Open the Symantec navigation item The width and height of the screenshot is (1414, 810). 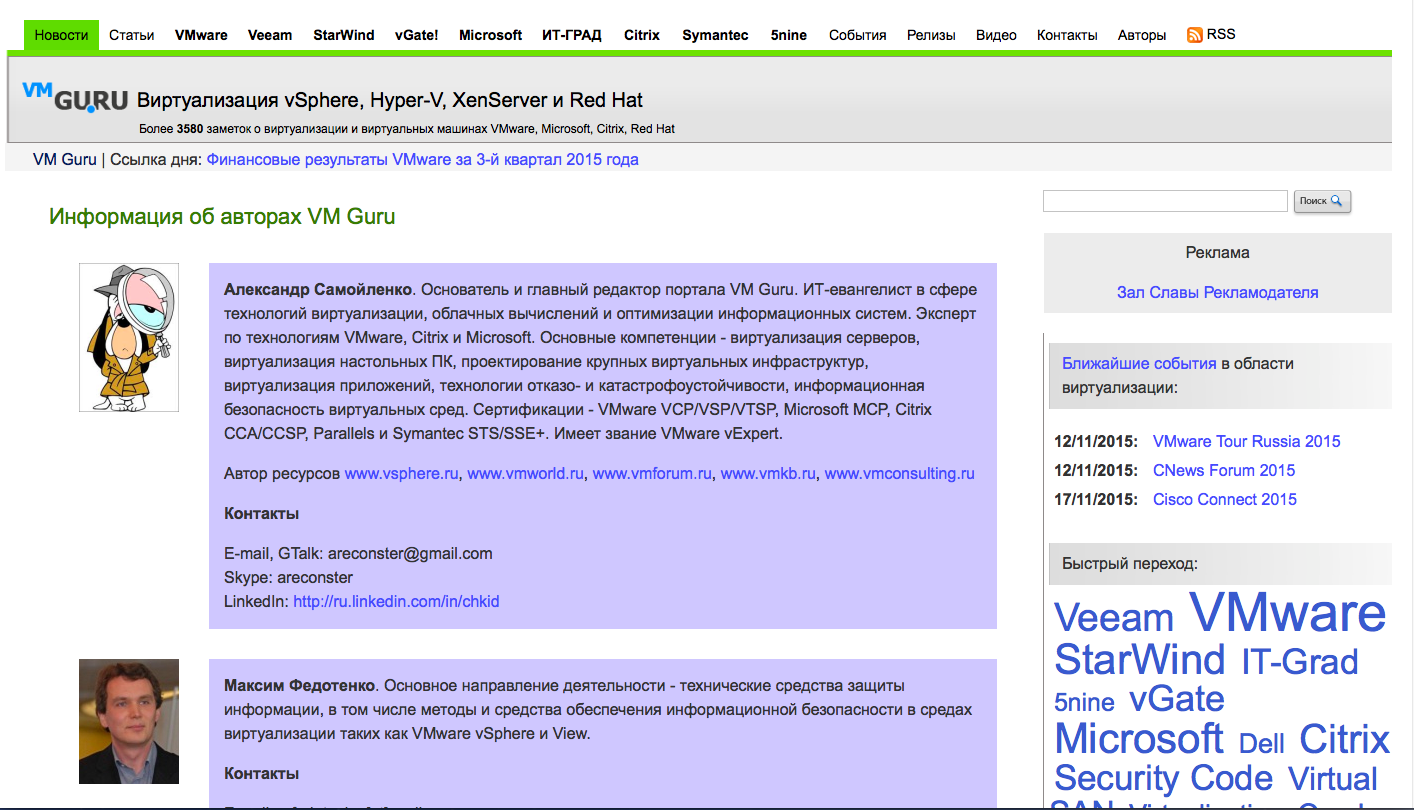715,35
